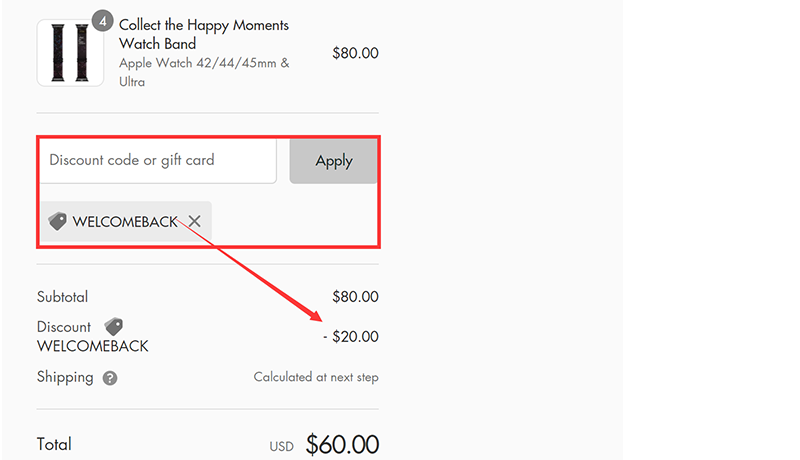Focus the discount code or gift card field
This screenshot has height=460, width=800.
click(x=157, y=160)
